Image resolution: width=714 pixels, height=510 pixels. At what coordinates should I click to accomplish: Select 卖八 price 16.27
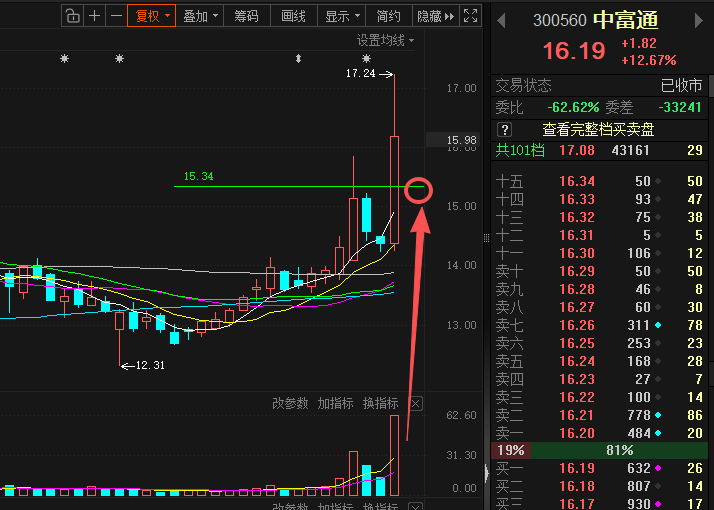(x=577, y=307)
